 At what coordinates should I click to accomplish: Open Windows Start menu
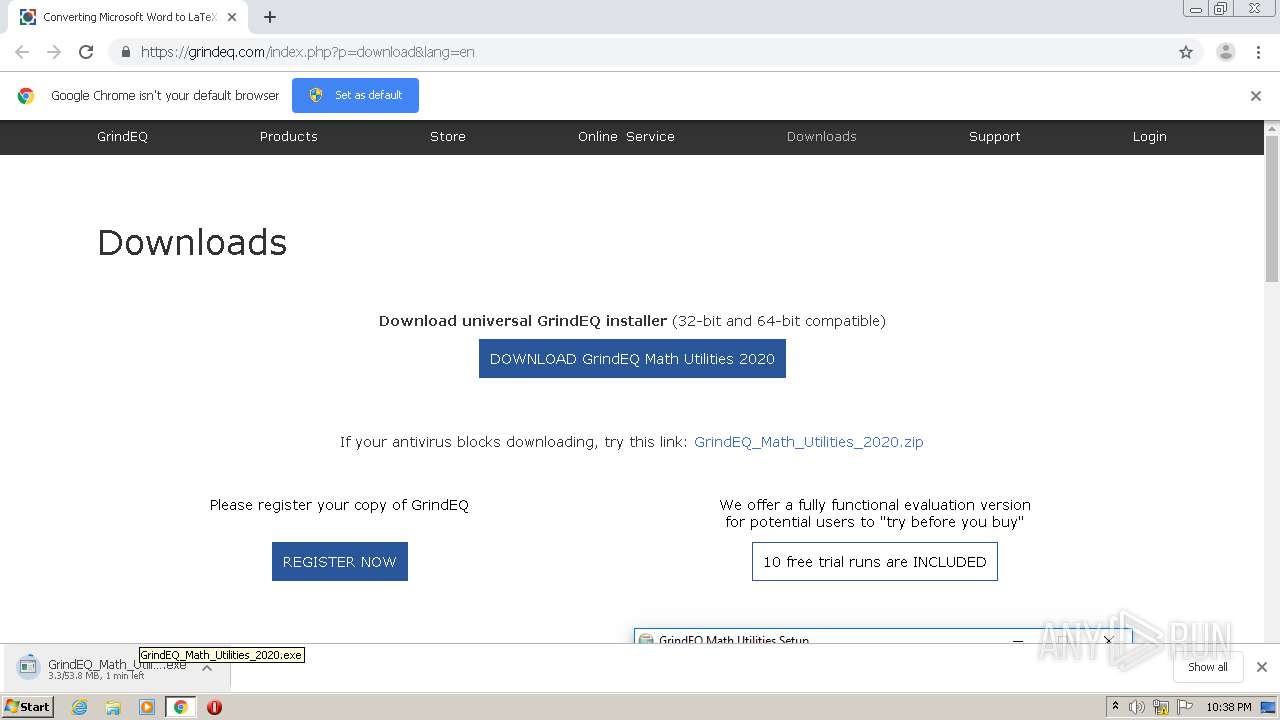[x=28, y=707]
